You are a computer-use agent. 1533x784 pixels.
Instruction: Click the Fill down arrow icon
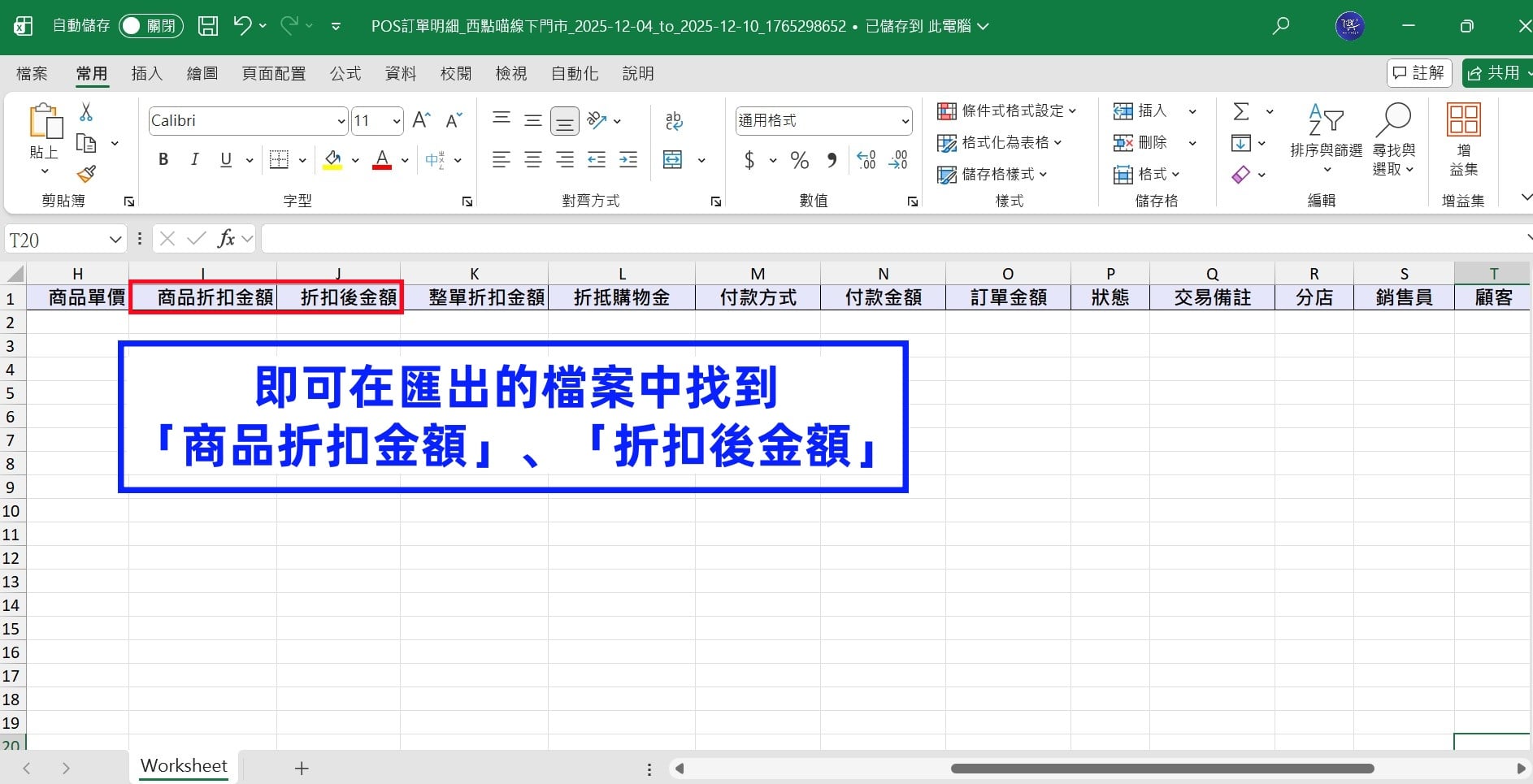point(1240,143)
